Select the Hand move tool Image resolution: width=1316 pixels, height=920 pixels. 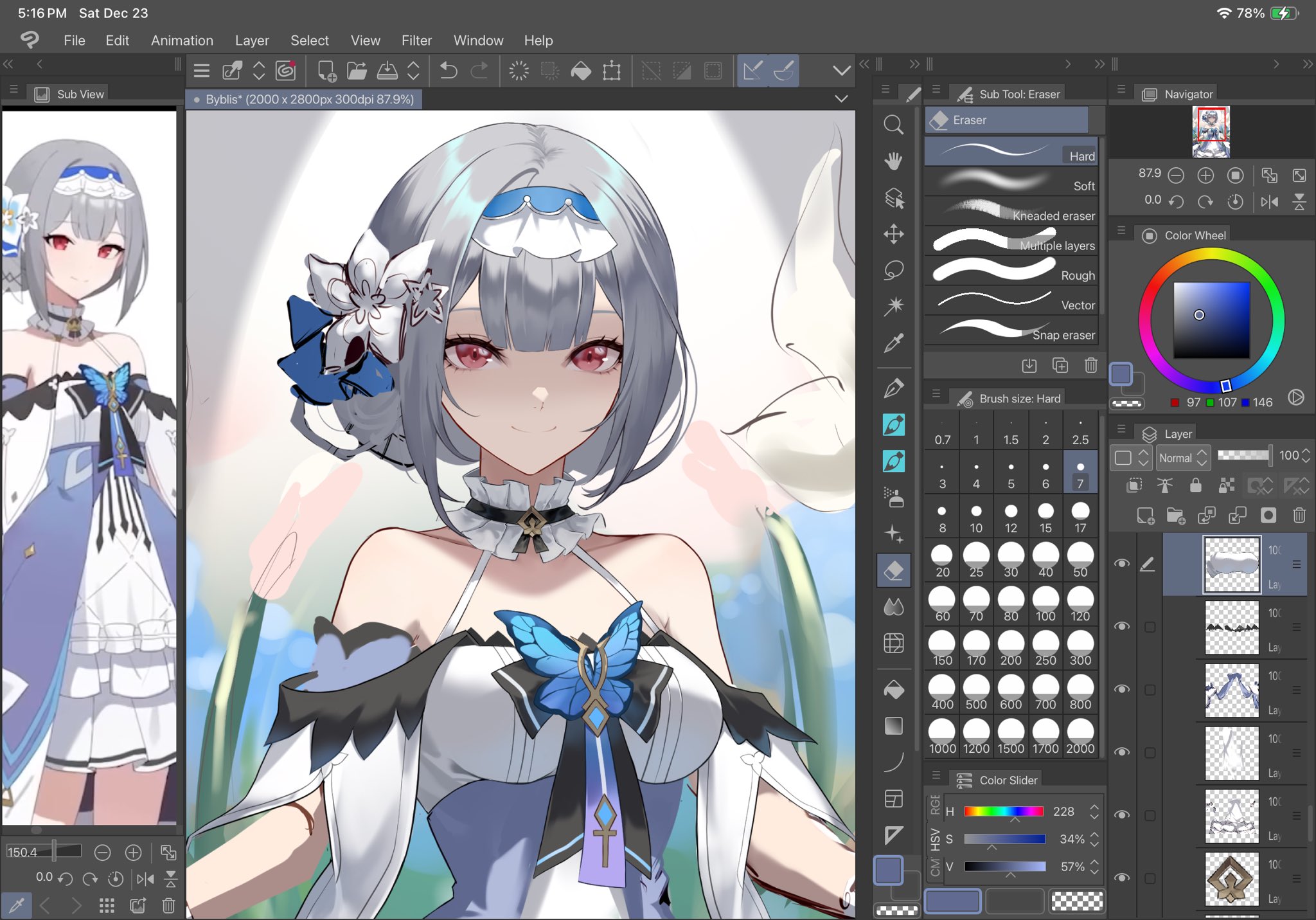tap(893, 161)
